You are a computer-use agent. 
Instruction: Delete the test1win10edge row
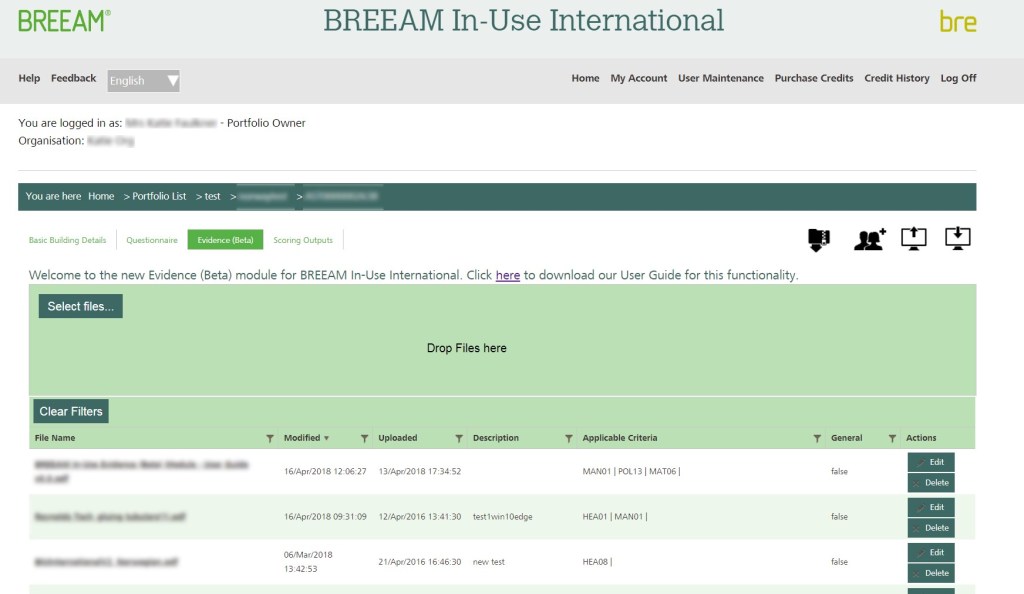[931, 528]
